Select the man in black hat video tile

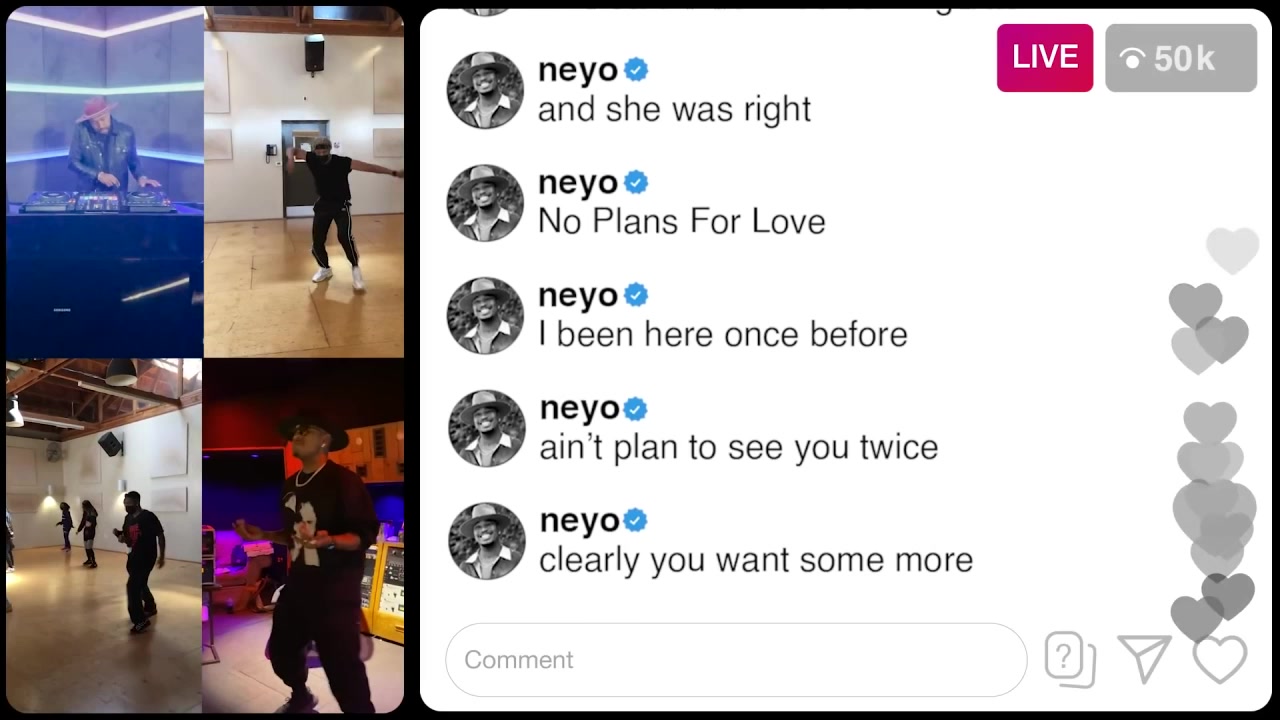[x=303, y=534]
